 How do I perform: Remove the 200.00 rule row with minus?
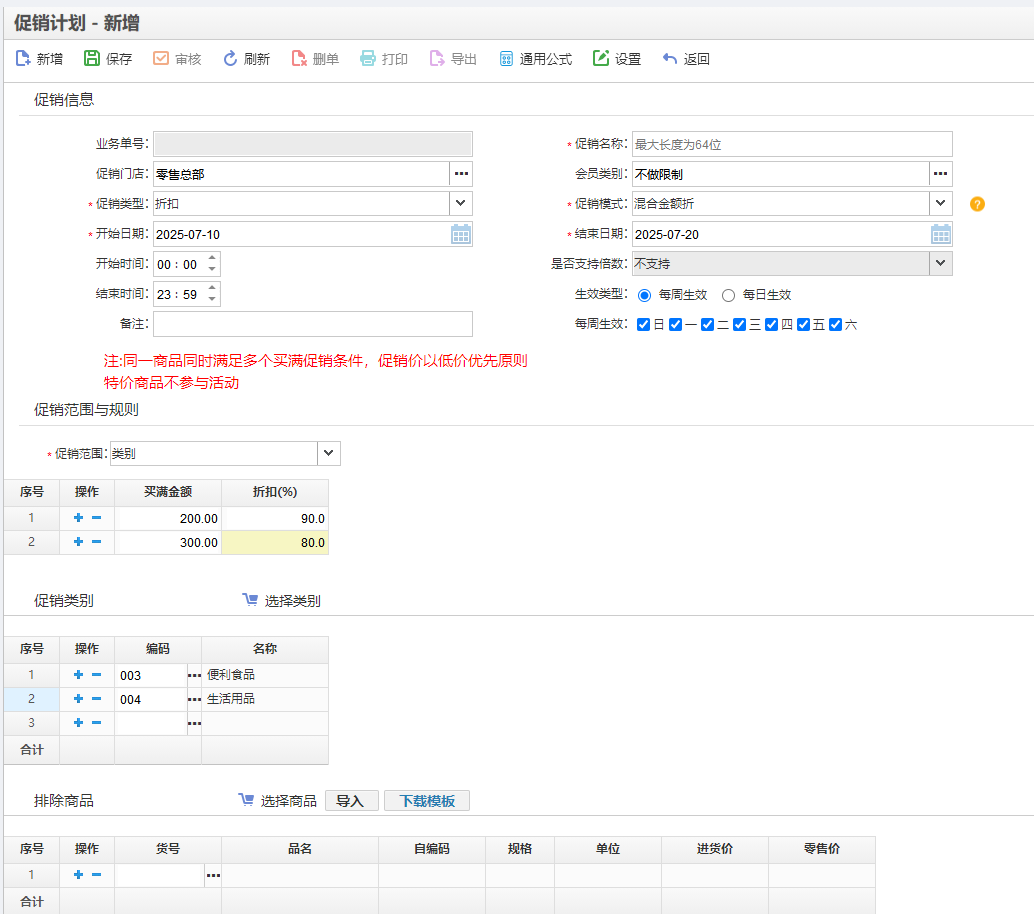click(x=96, y=518)
